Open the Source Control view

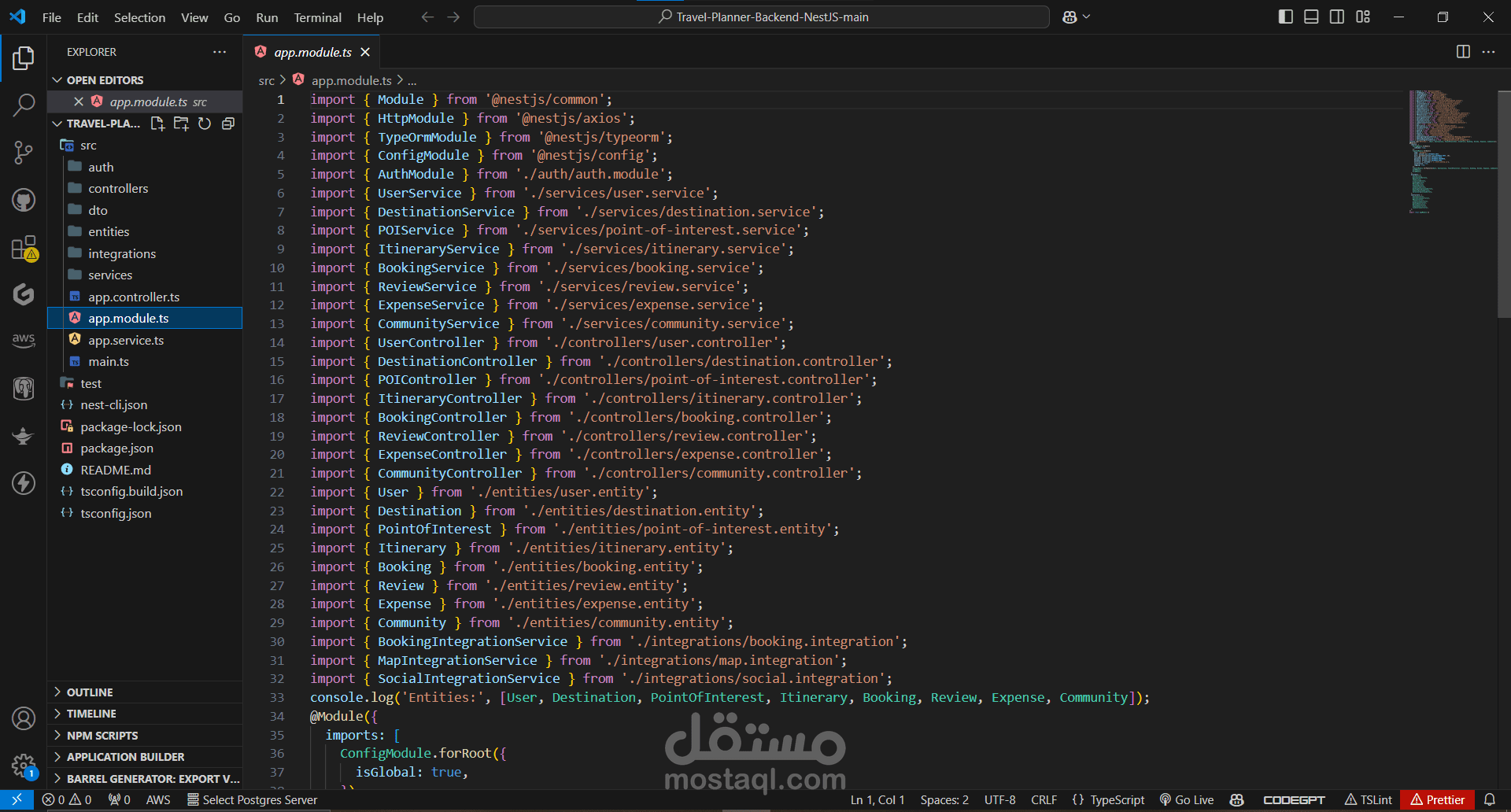23,153
